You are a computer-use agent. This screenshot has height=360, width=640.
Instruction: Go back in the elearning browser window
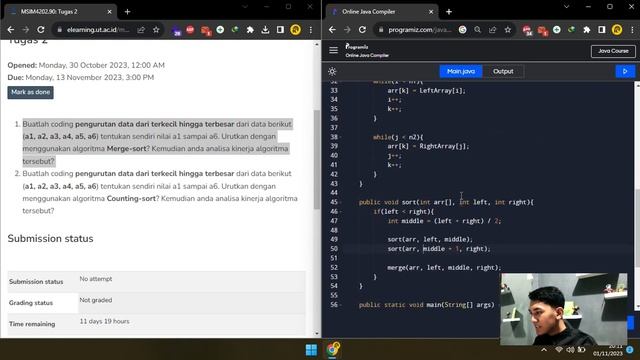click(11, 30)
